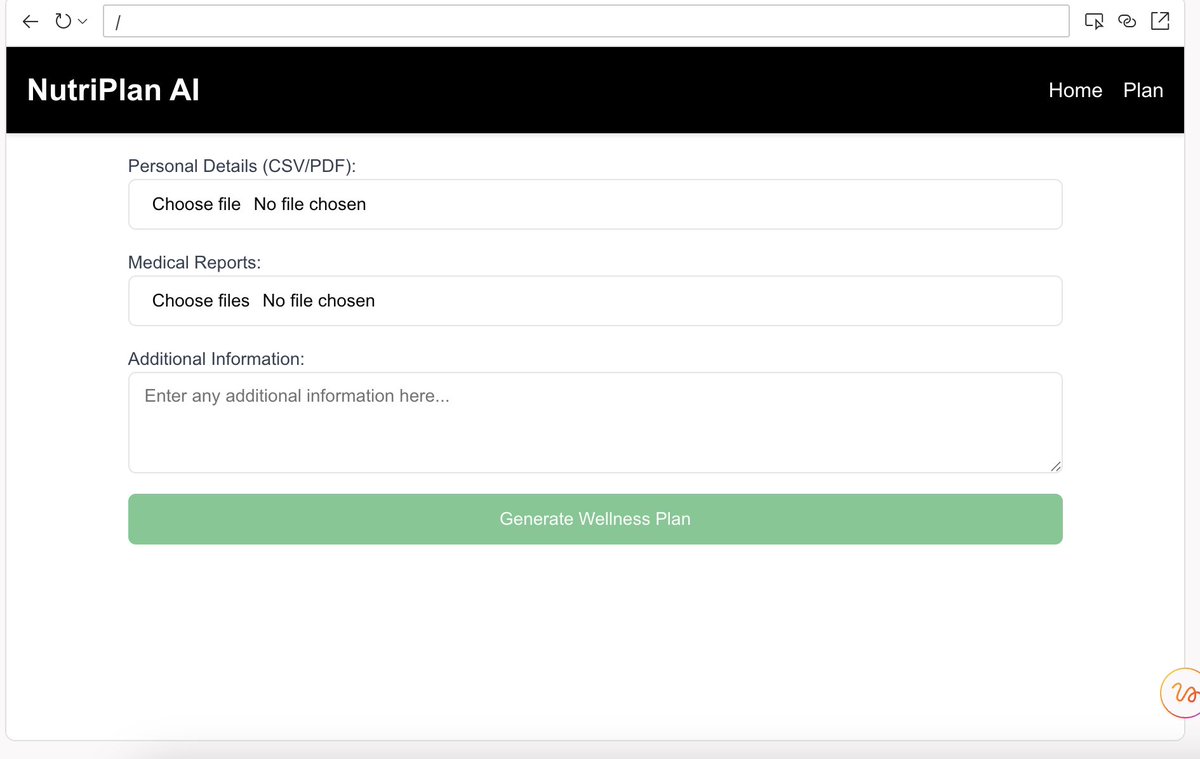Focus the URL address bar

[x=586, y=21]
